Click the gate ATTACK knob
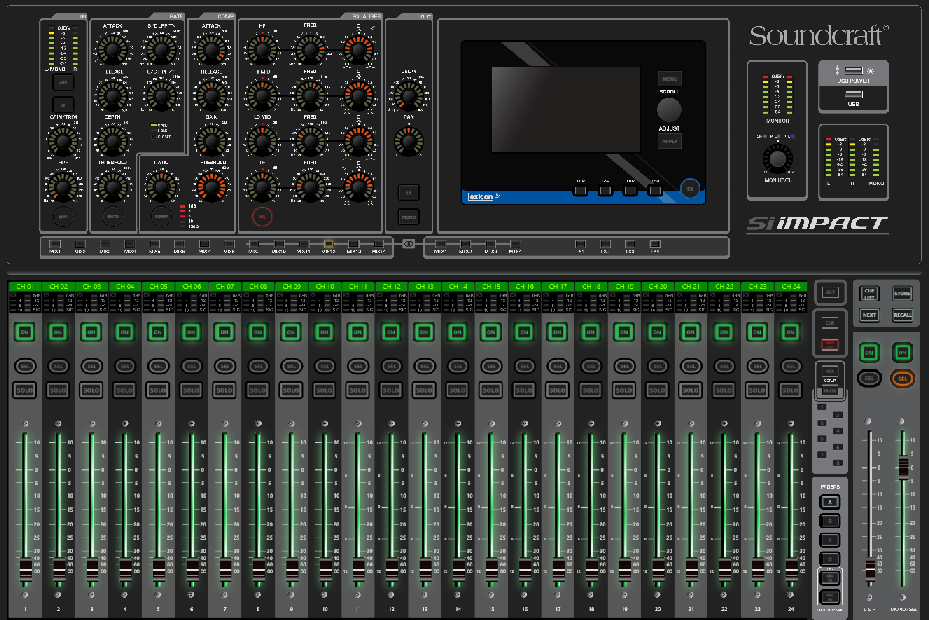 [x=113, y=49]
